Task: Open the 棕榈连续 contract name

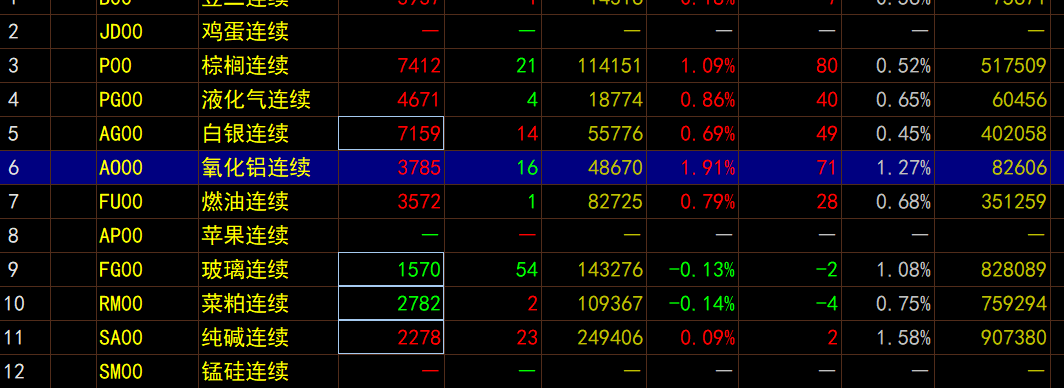Action: (245, 66)
